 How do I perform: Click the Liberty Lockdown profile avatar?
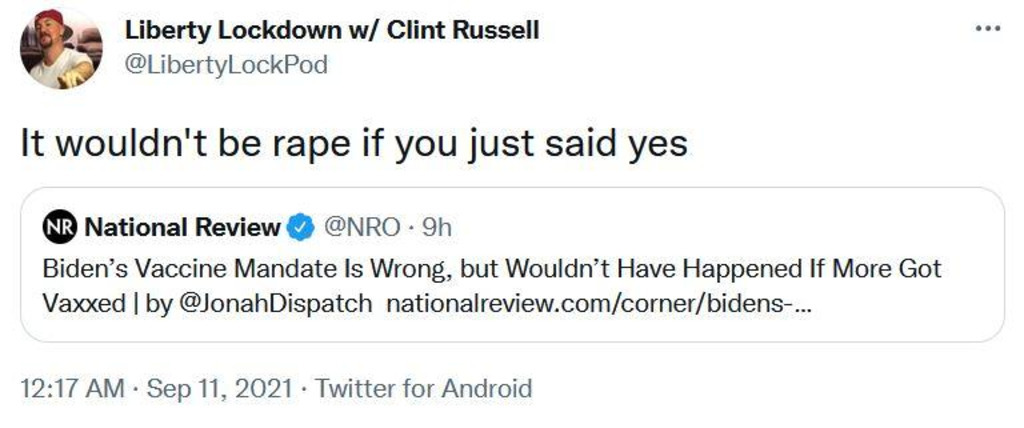[61, 49]
